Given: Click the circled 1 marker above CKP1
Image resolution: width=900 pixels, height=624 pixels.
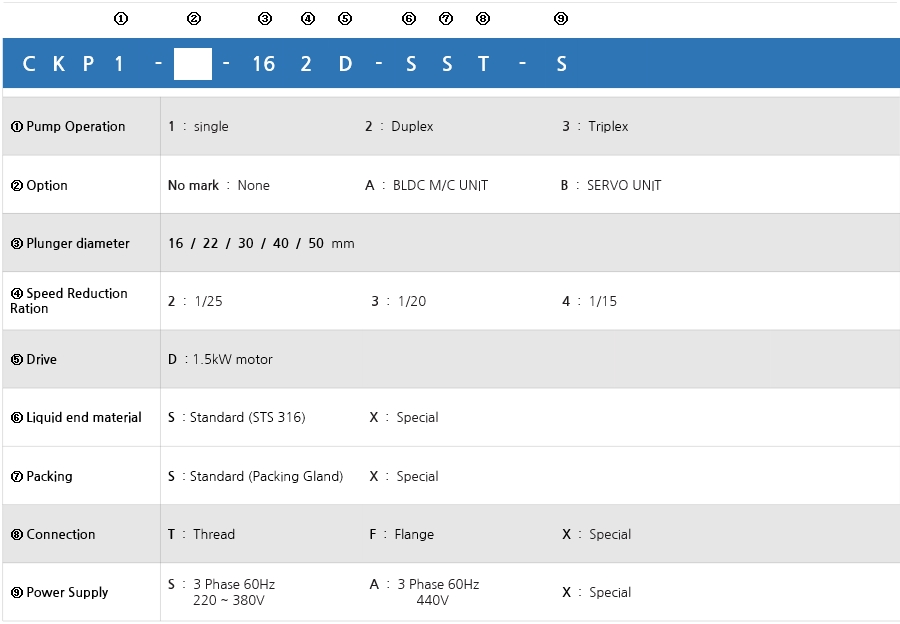Looking at the screenshot, I should (x=121, y=18).
